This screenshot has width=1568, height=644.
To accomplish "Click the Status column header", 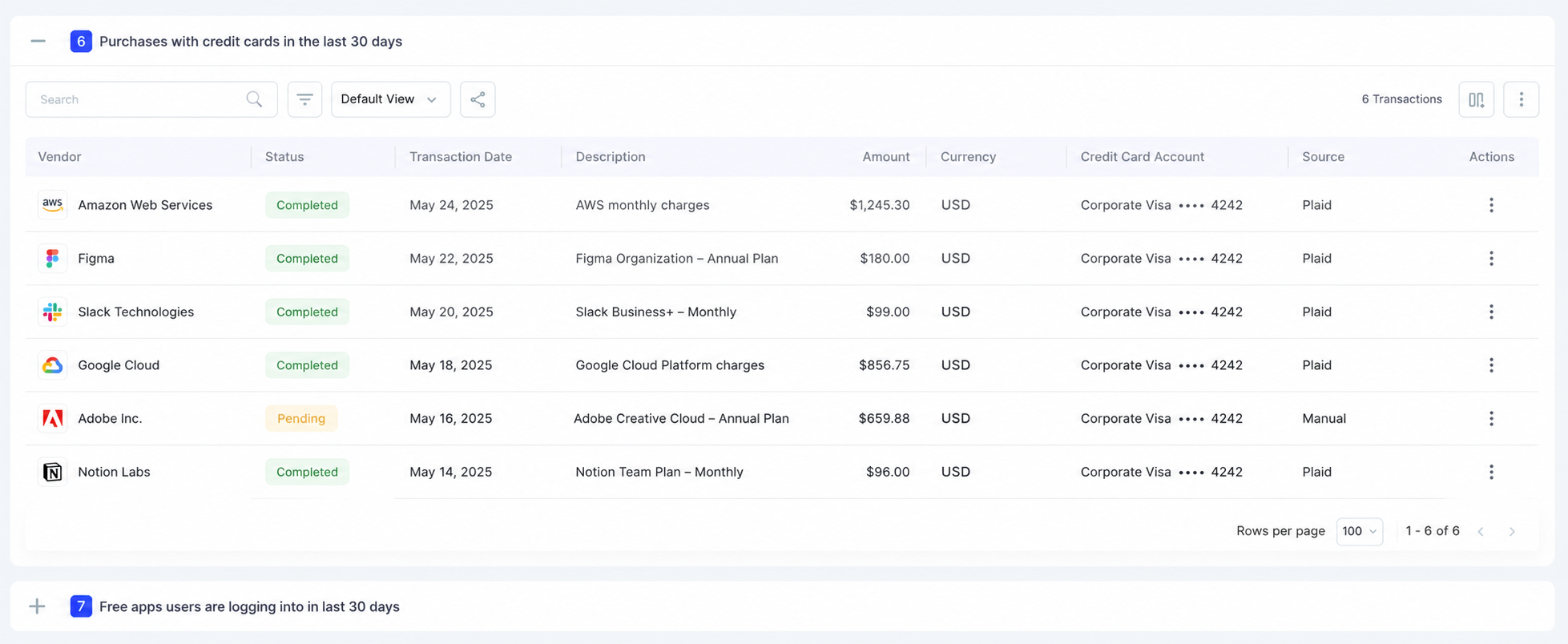I will [x=284, y=157].
